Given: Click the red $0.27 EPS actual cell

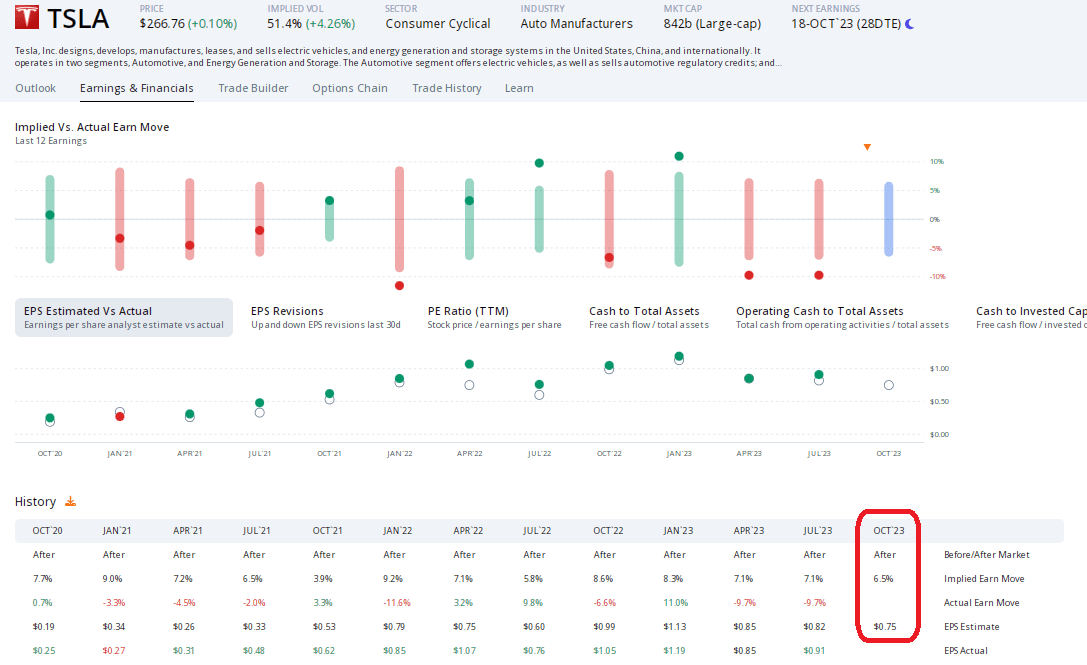Looking at the screenshot, I should coord(114,650).
